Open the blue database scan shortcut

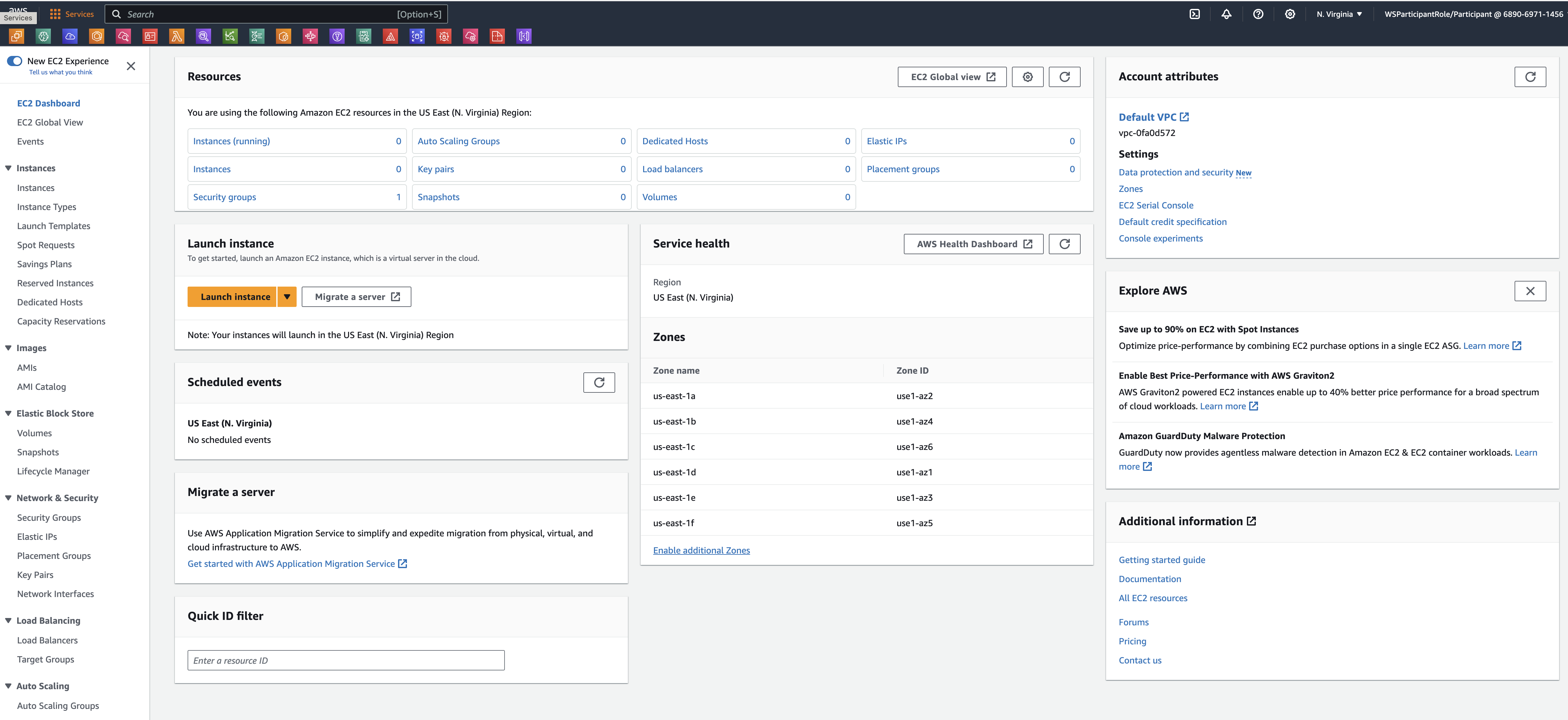pos(417,37)
